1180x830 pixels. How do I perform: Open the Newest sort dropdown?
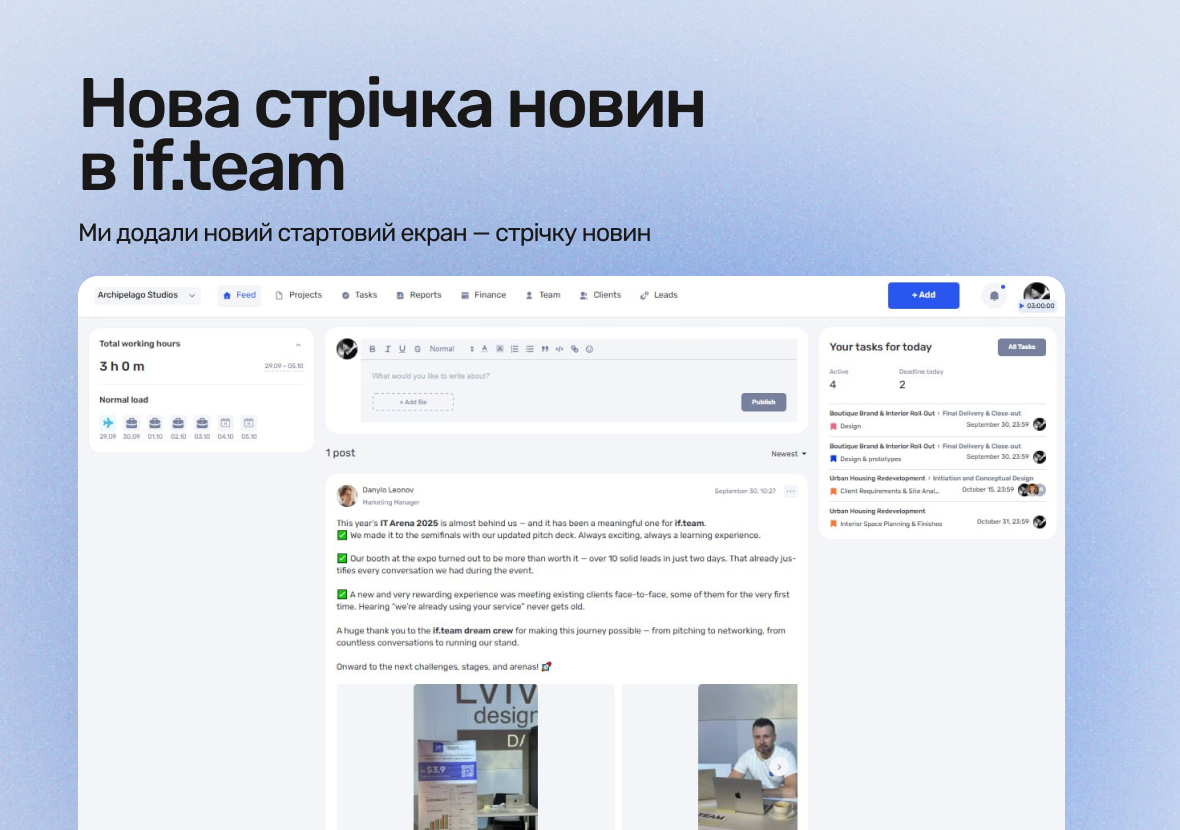(788, 454)
